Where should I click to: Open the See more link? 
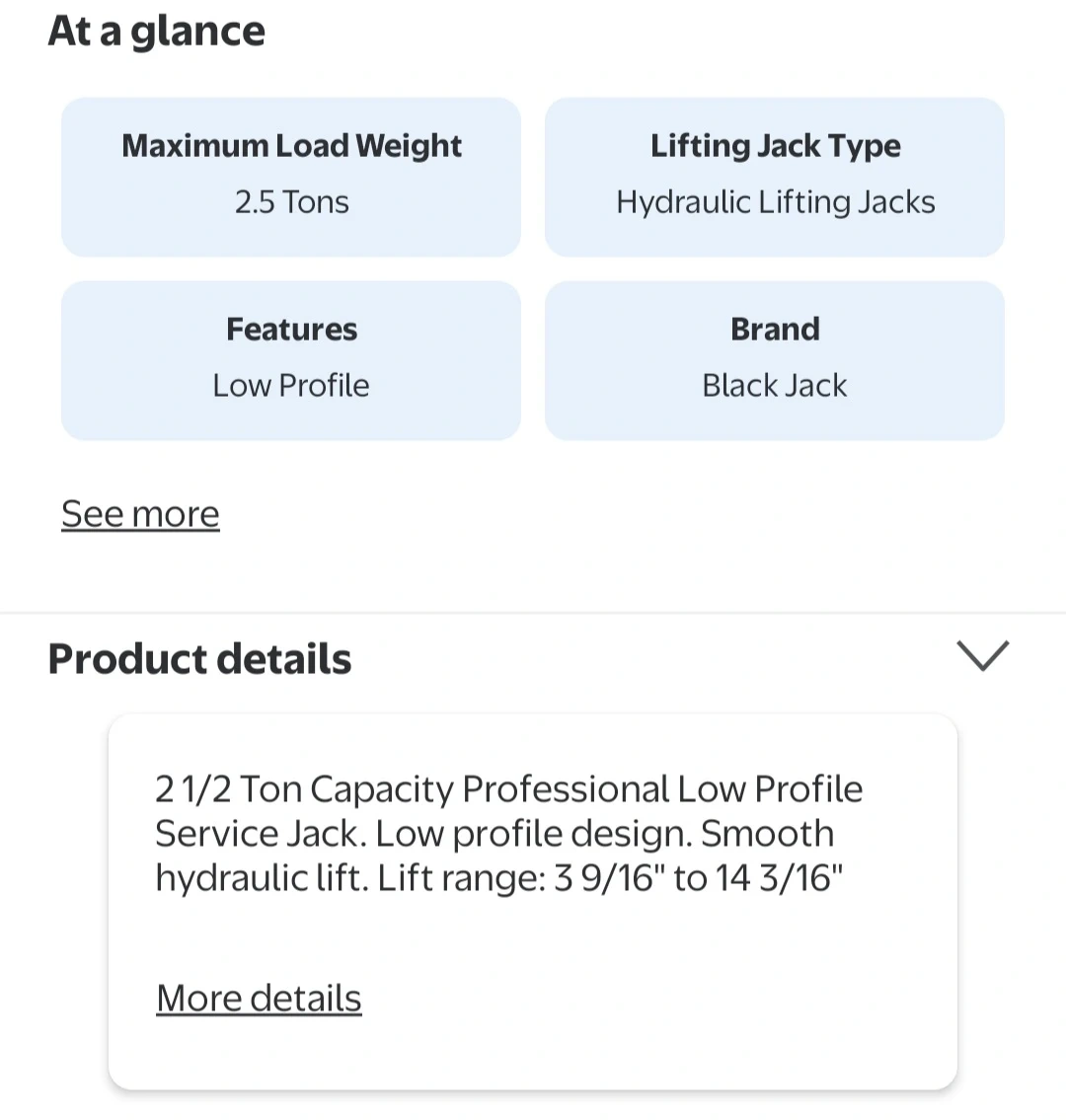(x=140, y=514)
